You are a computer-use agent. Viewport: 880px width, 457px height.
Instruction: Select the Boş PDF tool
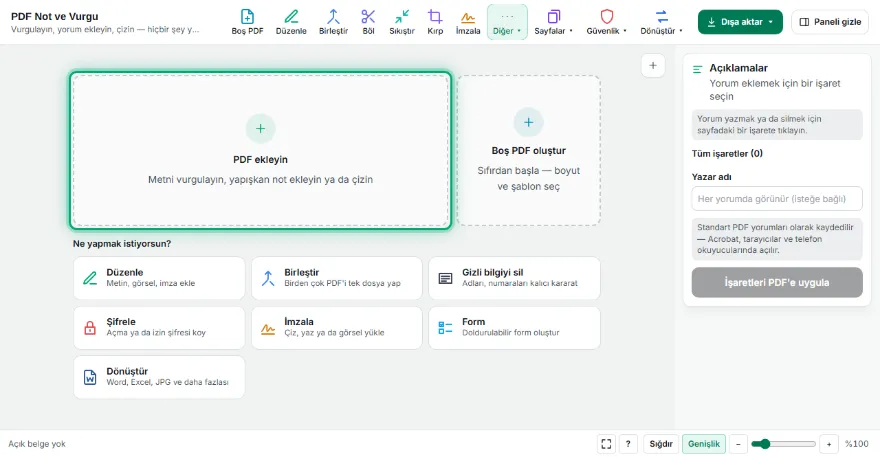[247, 22]
